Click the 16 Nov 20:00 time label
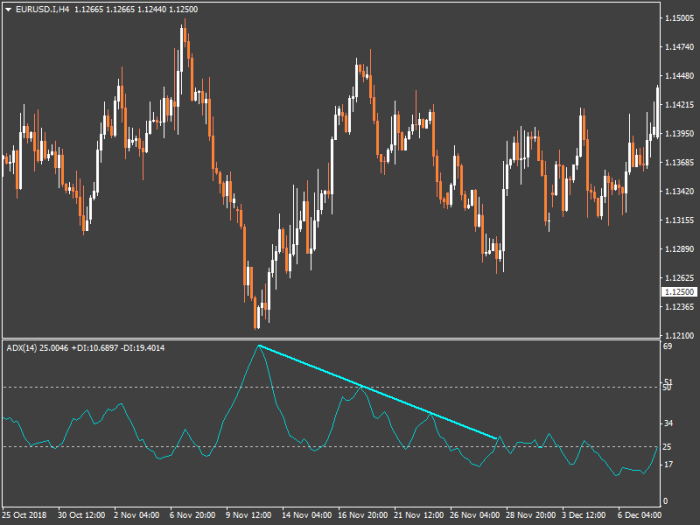 (x=362, y=515)
